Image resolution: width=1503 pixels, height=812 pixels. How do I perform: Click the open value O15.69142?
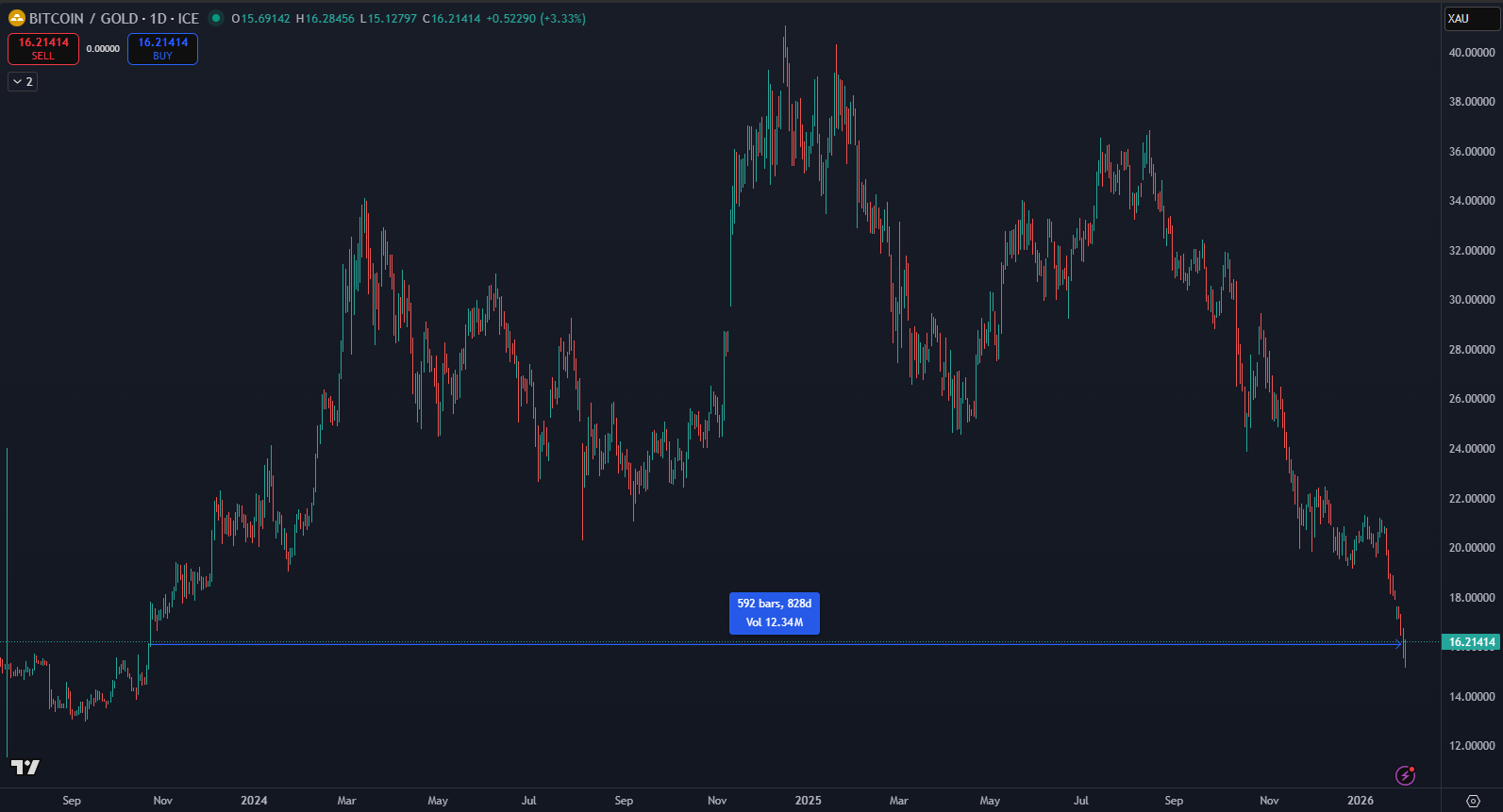[x=261, y=19]
